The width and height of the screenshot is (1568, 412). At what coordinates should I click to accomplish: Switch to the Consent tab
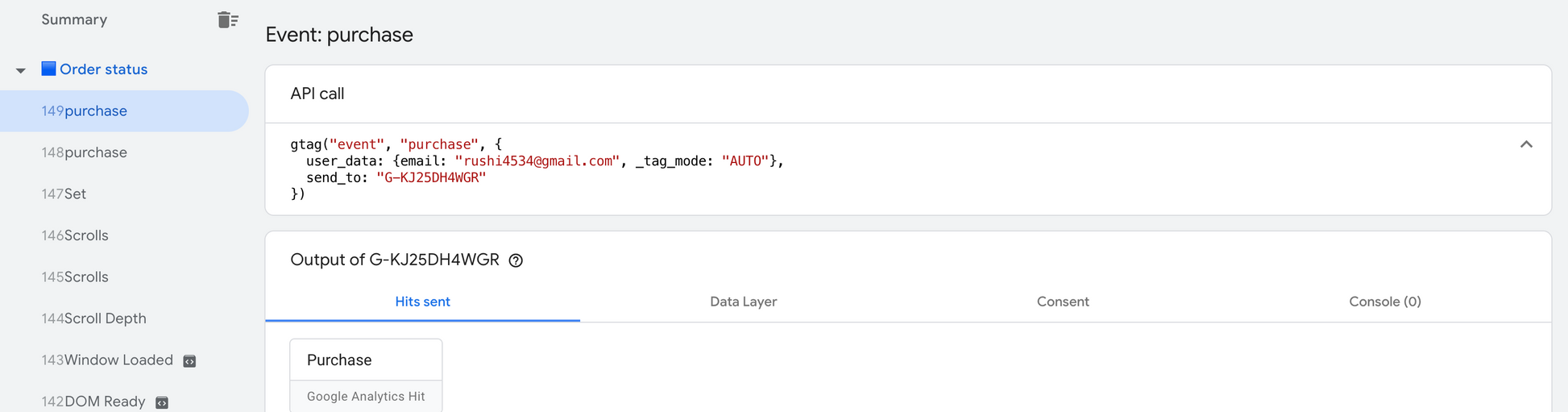point(1062,302)
